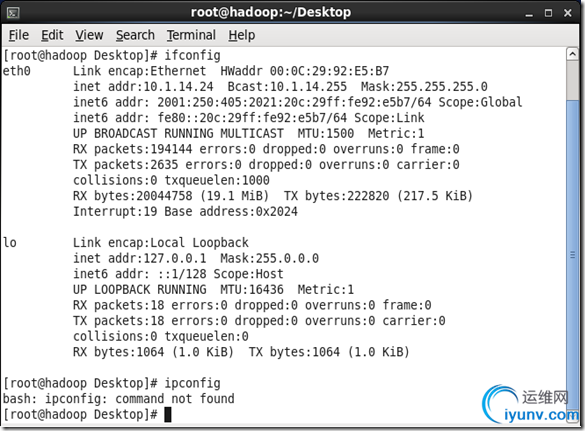585x431 pixels.
Task: Click the eth0 interface name
Action: [x=17, y=71]
